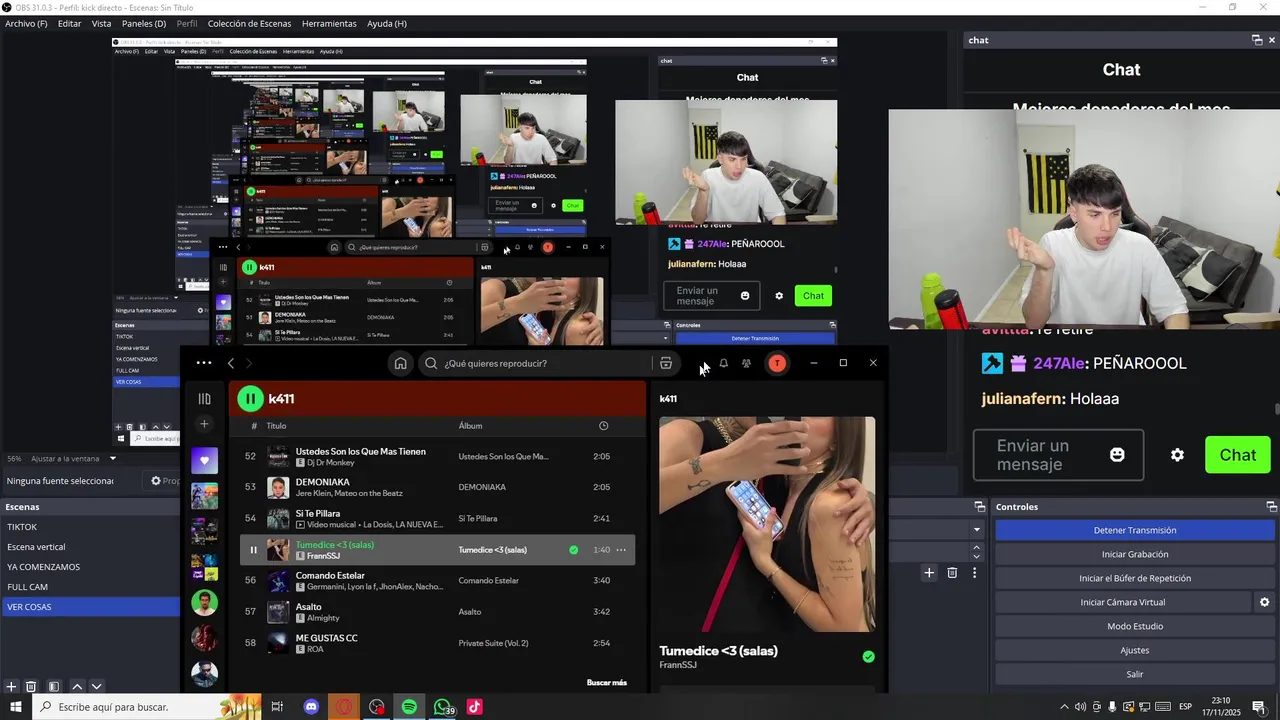The width and height of the screenshot is (1280, 720).
Task: Click Iniciar Grabación
Action: point(1134,554)
